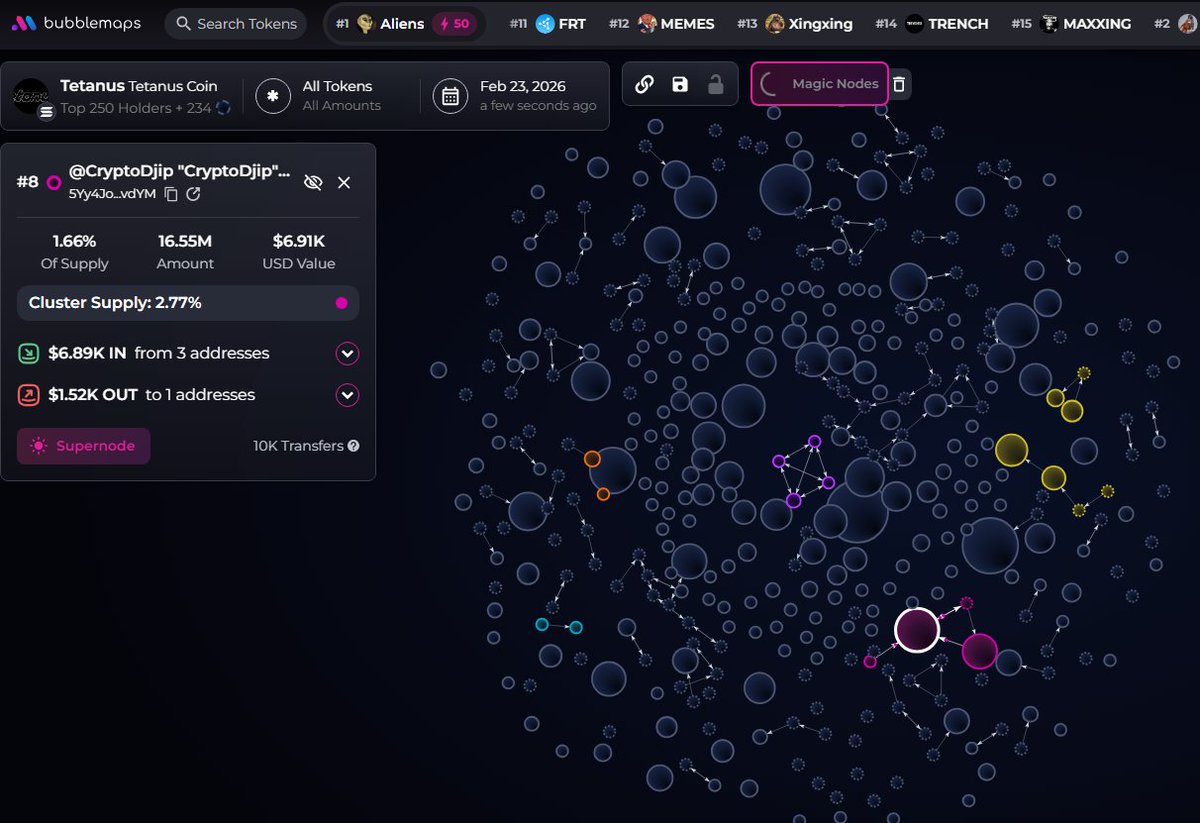Click the 1.66% Of Supply value
The height and width of the screenshot is (823, 1200).
tap(75, 241)
